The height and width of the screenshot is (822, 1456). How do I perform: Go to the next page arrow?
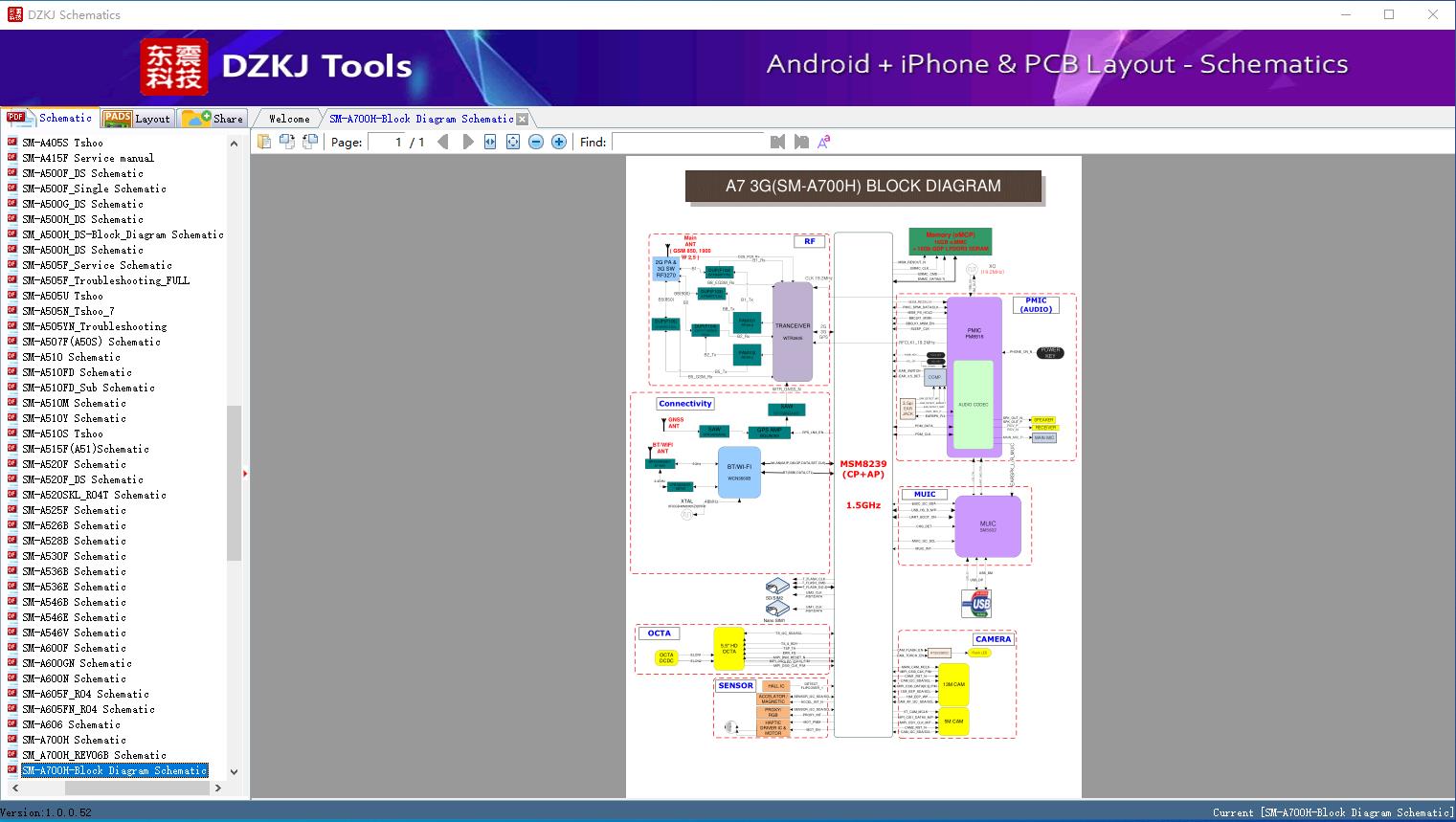[467, 142]
